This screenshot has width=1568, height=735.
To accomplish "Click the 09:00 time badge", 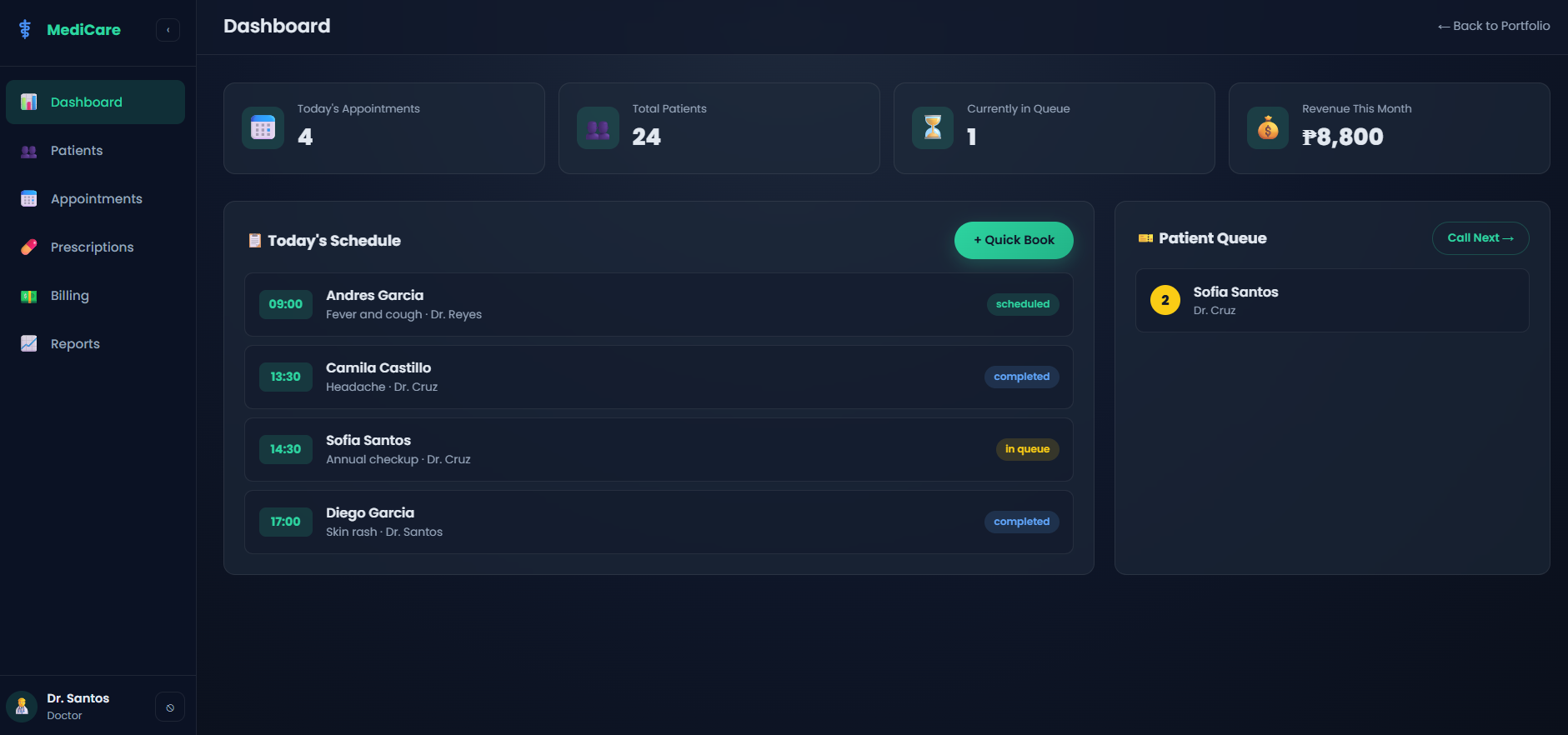I will (286, 304).
